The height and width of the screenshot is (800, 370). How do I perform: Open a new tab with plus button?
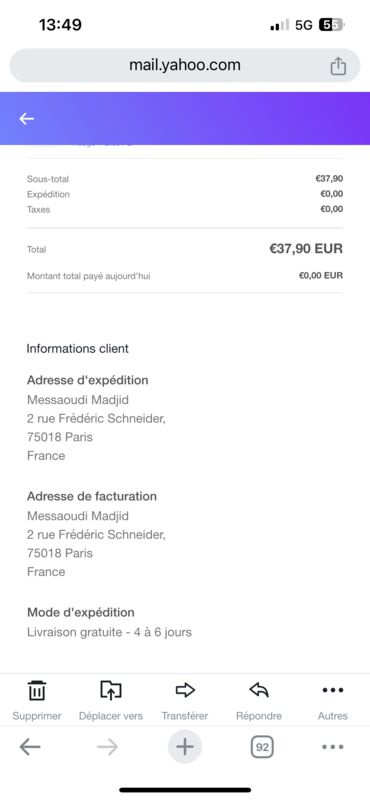185,747
